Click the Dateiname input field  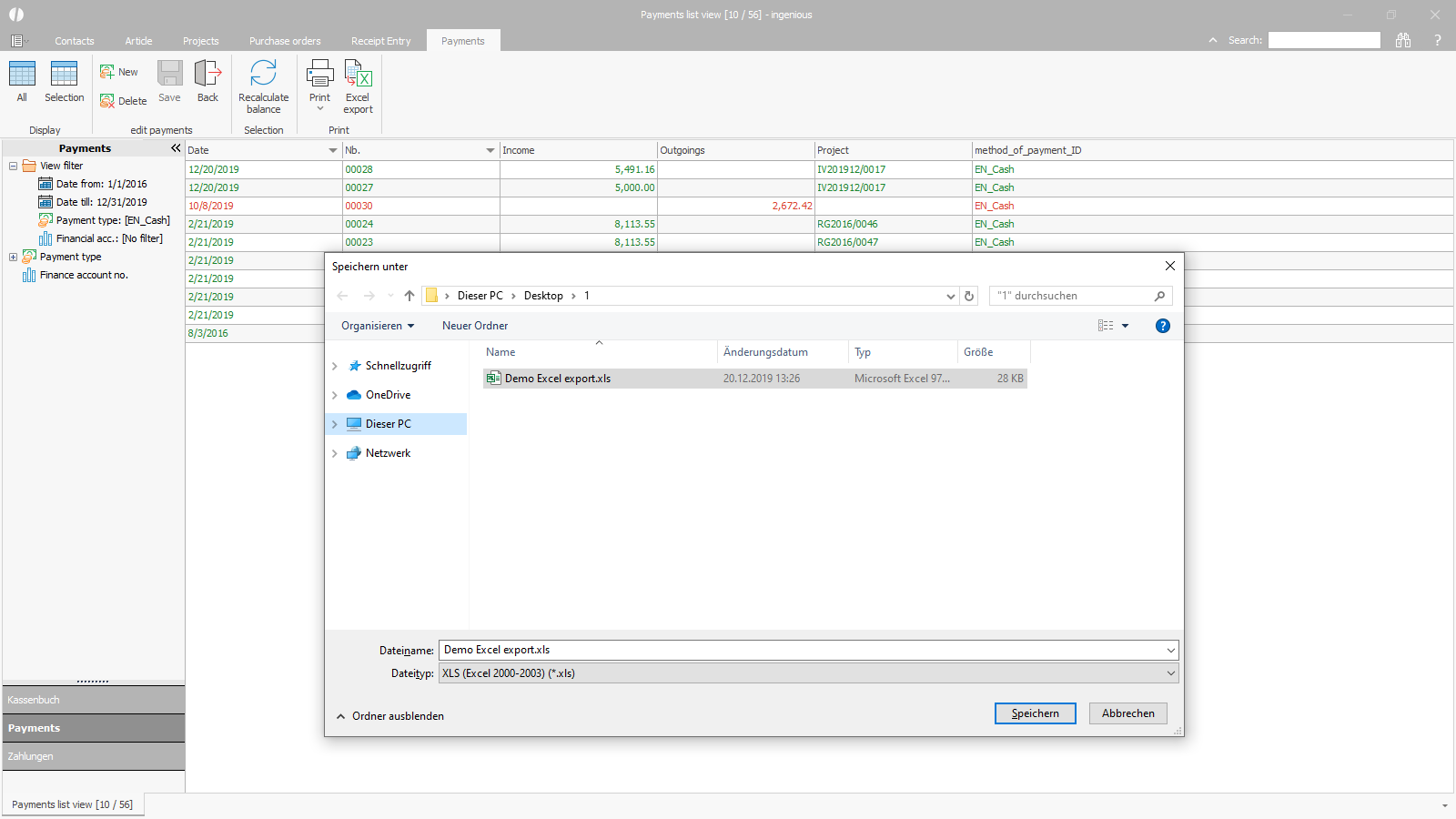coord(801,650)
